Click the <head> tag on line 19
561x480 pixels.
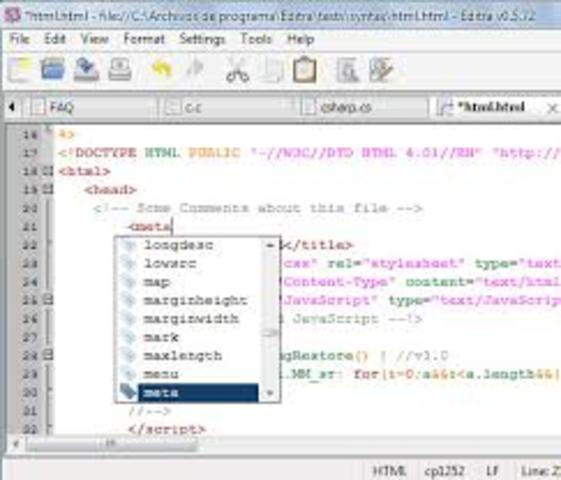110,190
